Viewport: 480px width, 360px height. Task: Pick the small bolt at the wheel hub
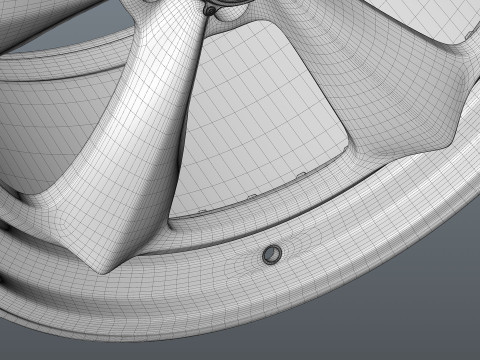[x=210, y=11]
